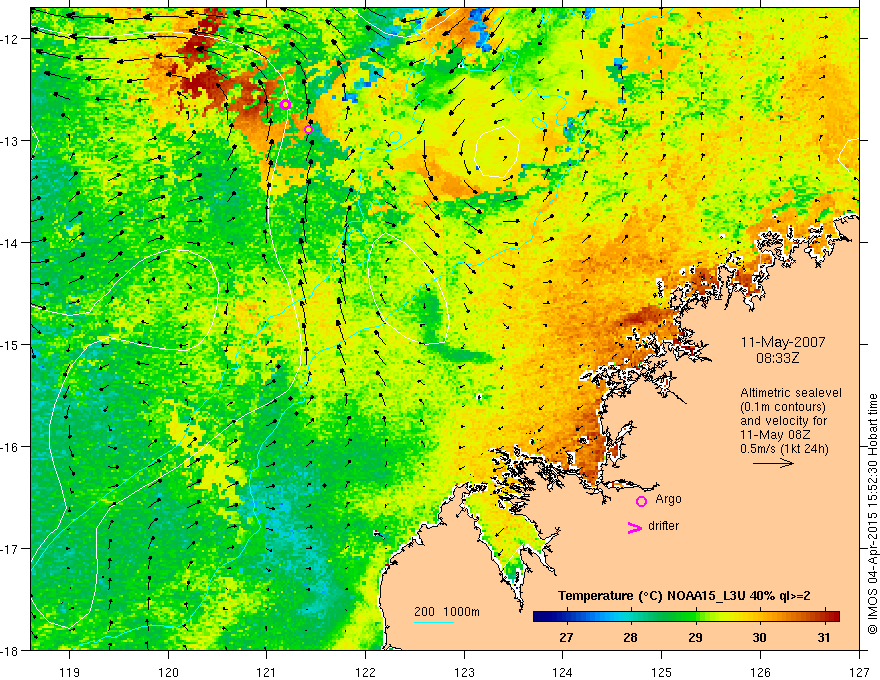The image size is (880, 680).
Task: Click the '0.5m/s (1kt 24h)' velocity scale text
Action: [x=784, y=449]
